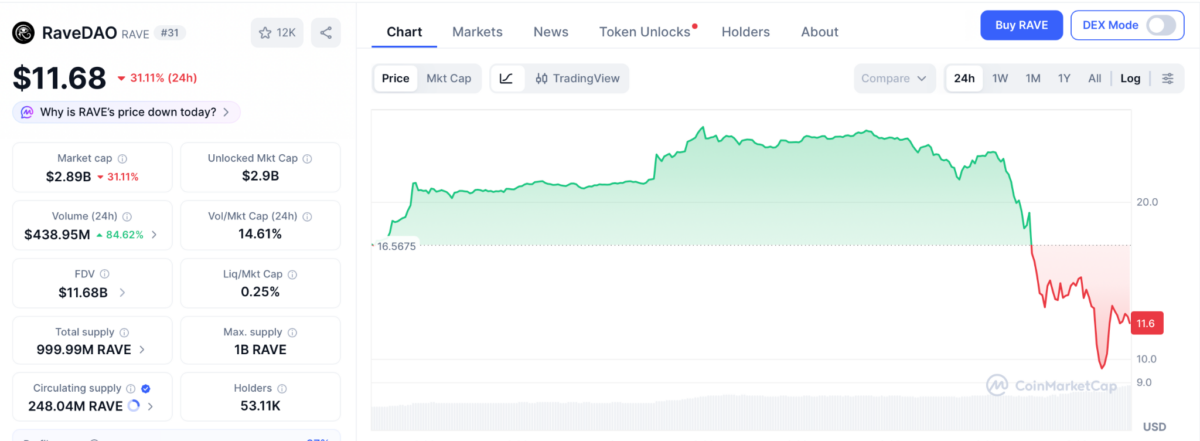Select the 1W time range
Viewport: 1200px width, 441px height.
coord(1000,78)
